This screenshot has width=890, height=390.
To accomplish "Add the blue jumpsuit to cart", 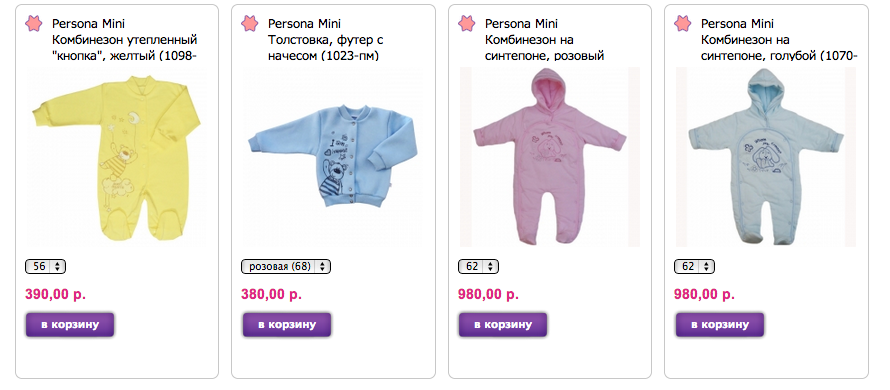I will (720, 325).
